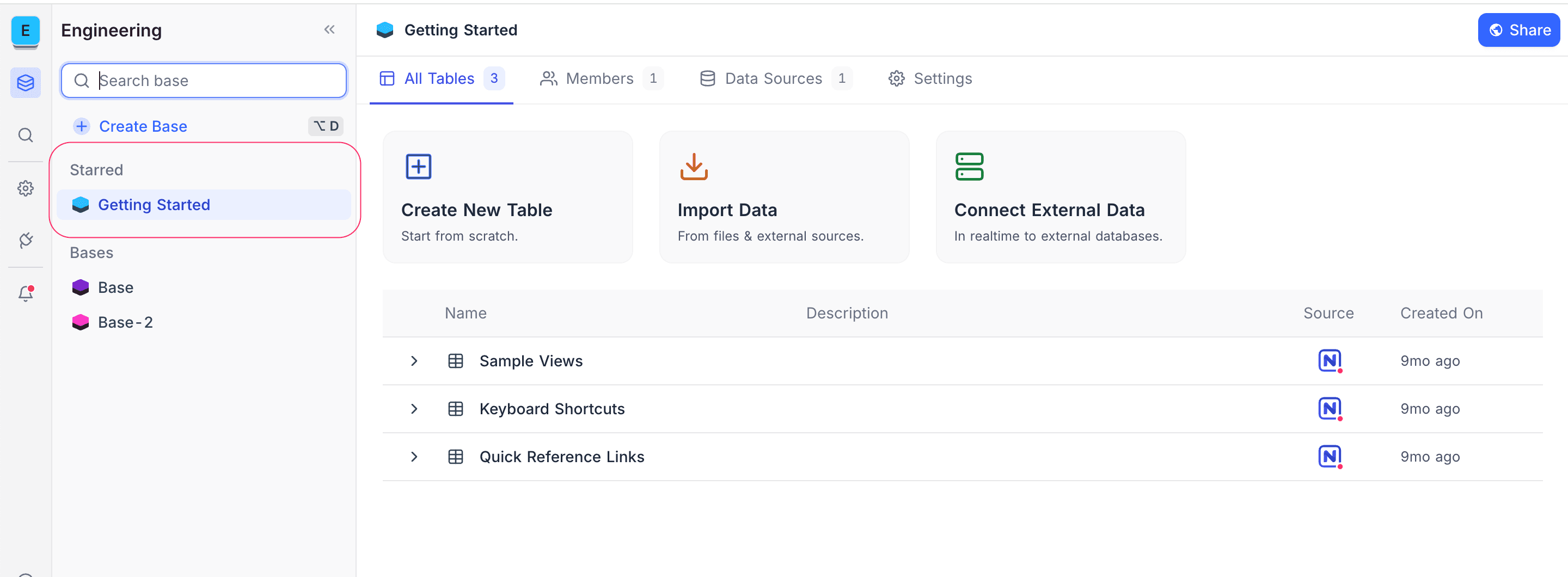The height and width of the screenshot is (577, 1568).
Task: Expand the Quick Reference Links row
Action: [x=414, y=457]
